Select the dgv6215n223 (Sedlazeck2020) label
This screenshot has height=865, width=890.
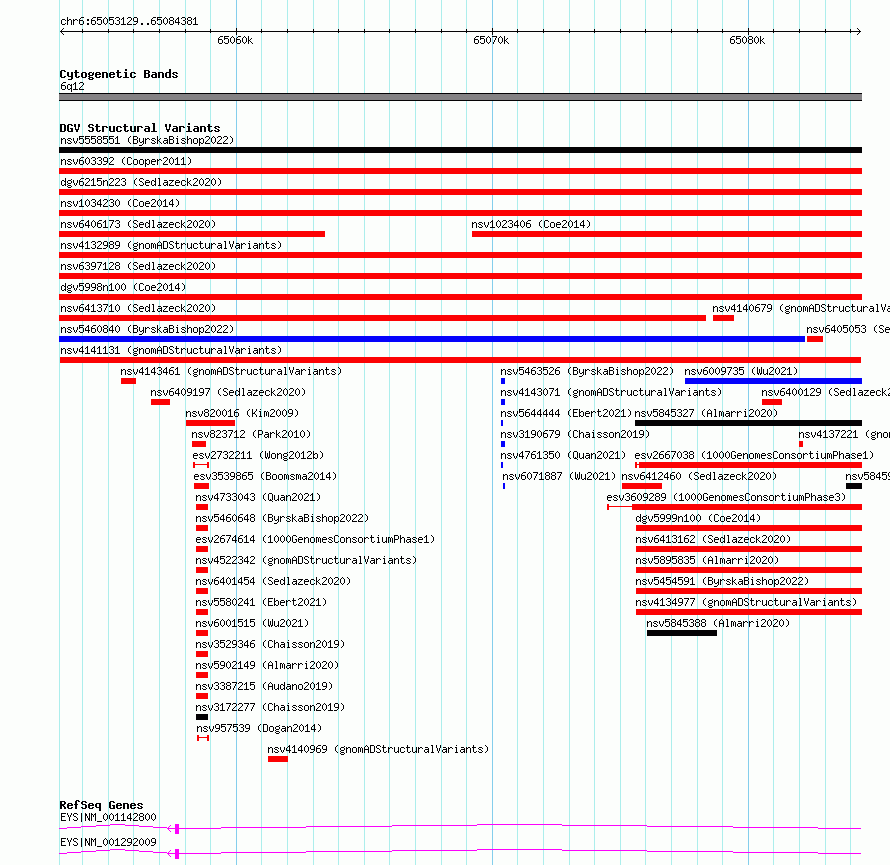pos(141,182)
